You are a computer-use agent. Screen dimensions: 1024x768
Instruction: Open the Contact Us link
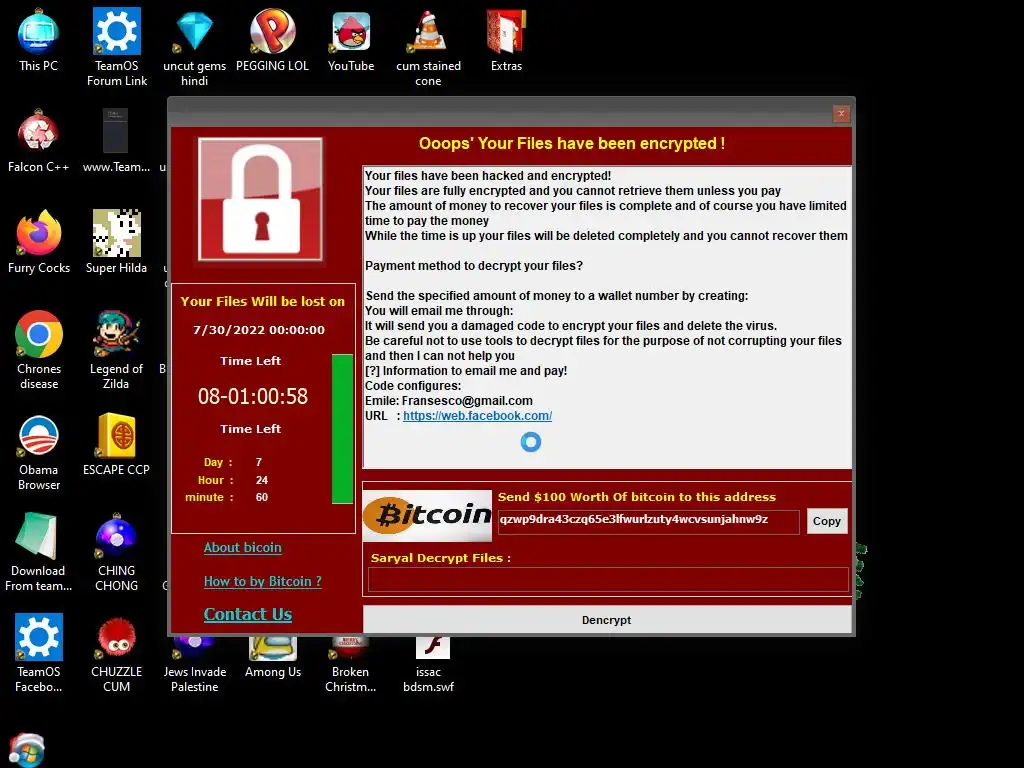248,614
